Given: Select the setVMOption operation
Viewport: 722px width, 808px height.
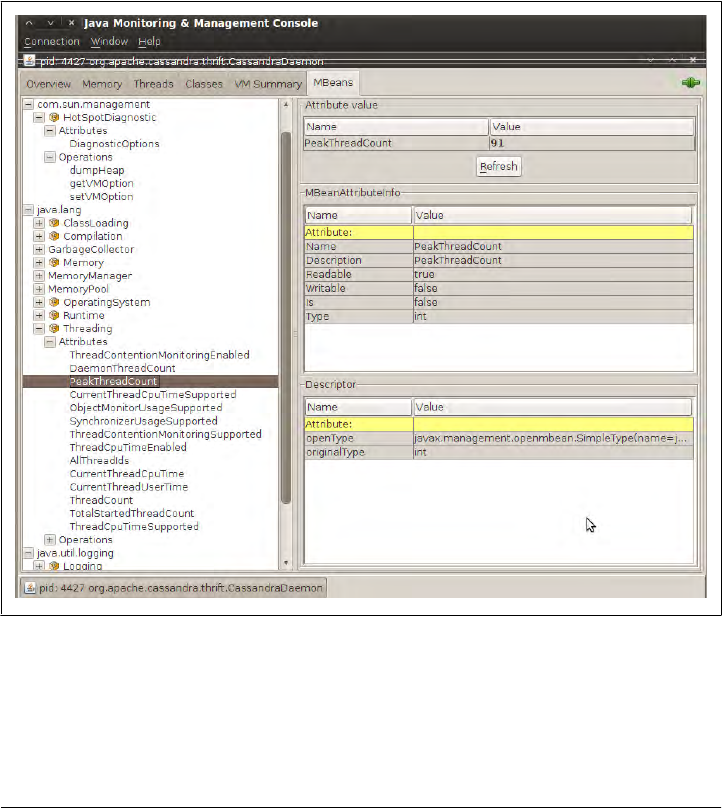Looking at the screenshot, I should coord(102,196).
